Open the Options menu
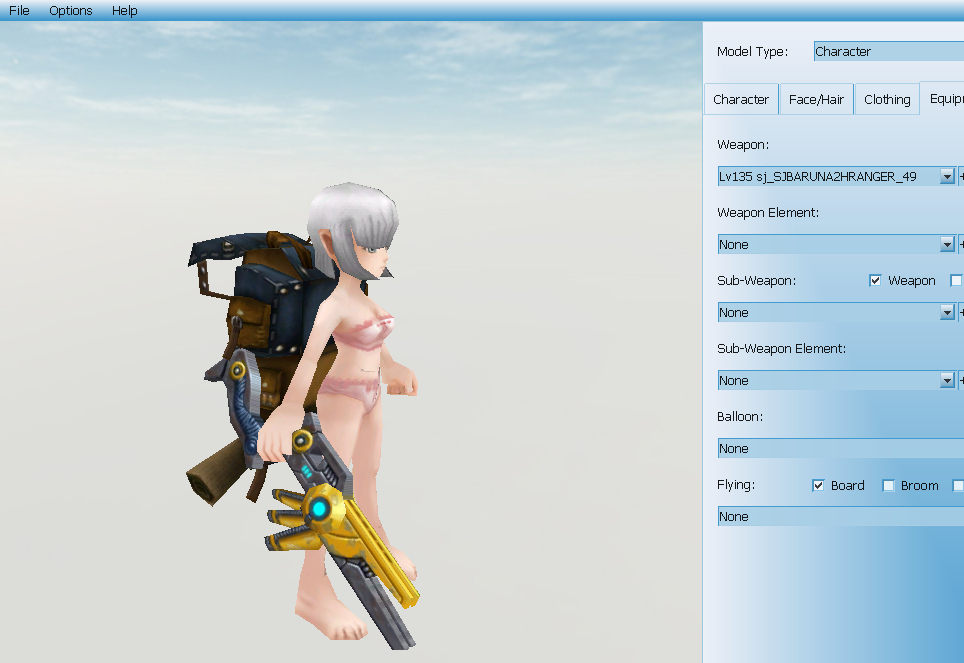 [70, 11]
